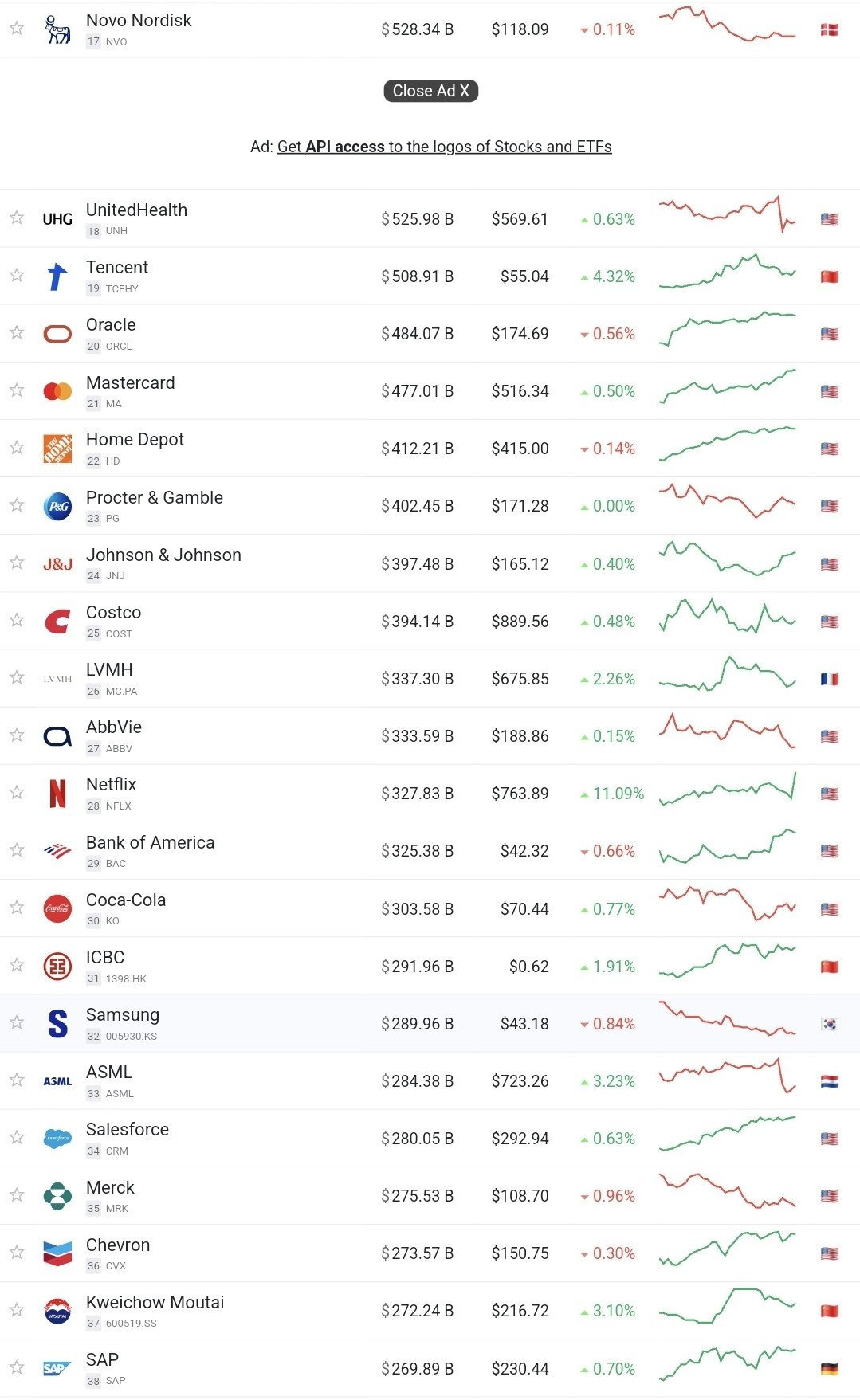Toggle favorite star for Oracle

(x=17, y=332)
